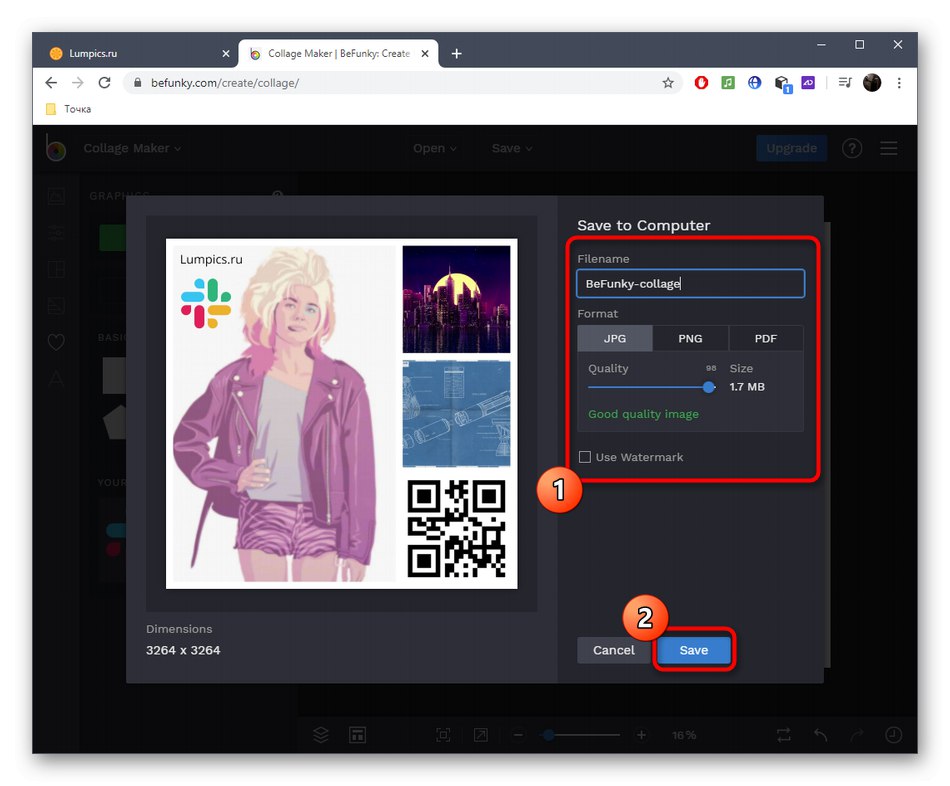Zoom out with the minus button

coord(518,735)
